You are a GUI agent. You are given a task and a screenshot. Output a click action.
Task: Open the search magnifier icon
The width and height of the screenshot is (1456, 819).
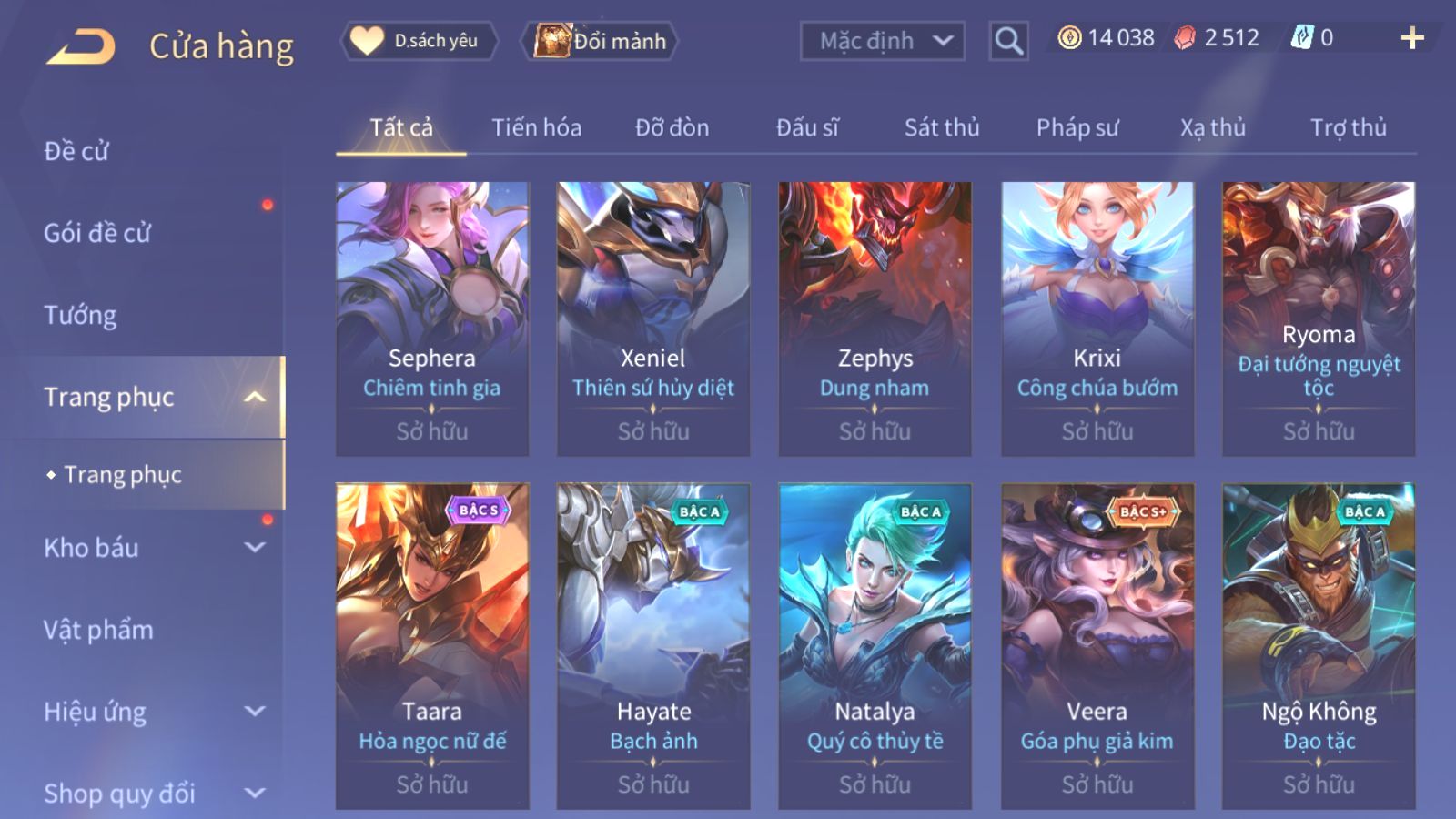click(x=1008, y=41)
